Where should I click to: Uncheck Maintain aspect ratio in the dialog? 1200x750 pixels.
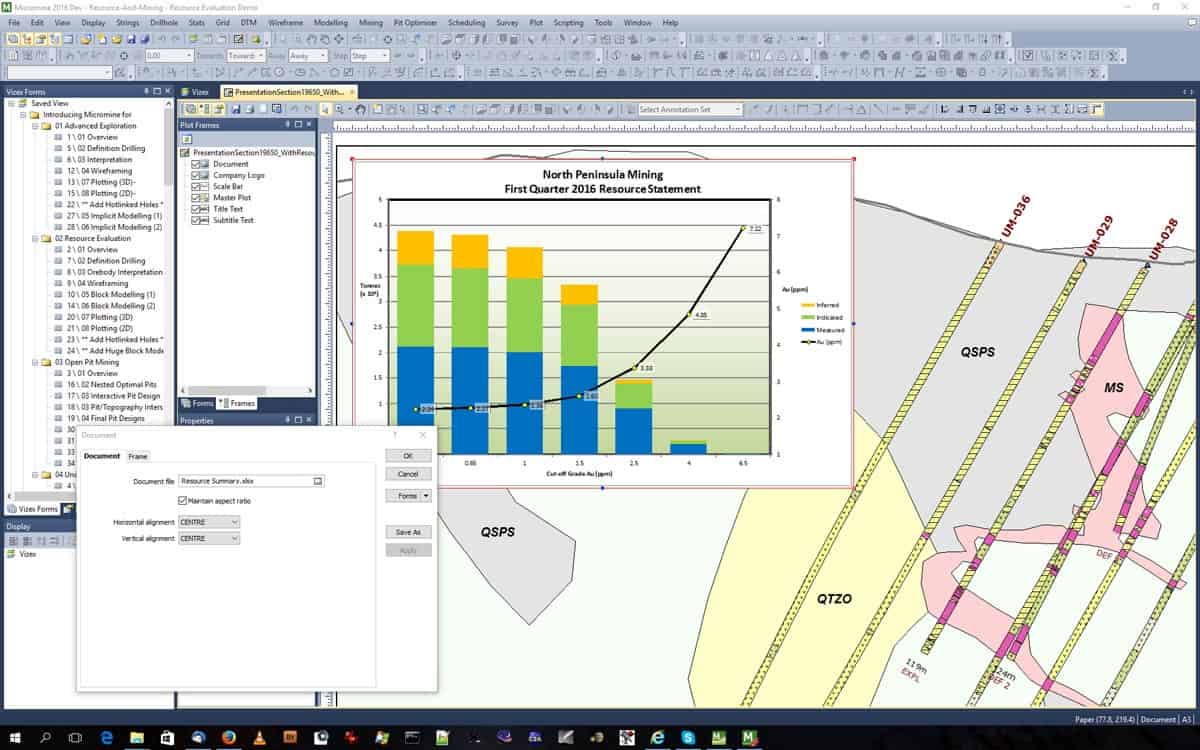181,500
